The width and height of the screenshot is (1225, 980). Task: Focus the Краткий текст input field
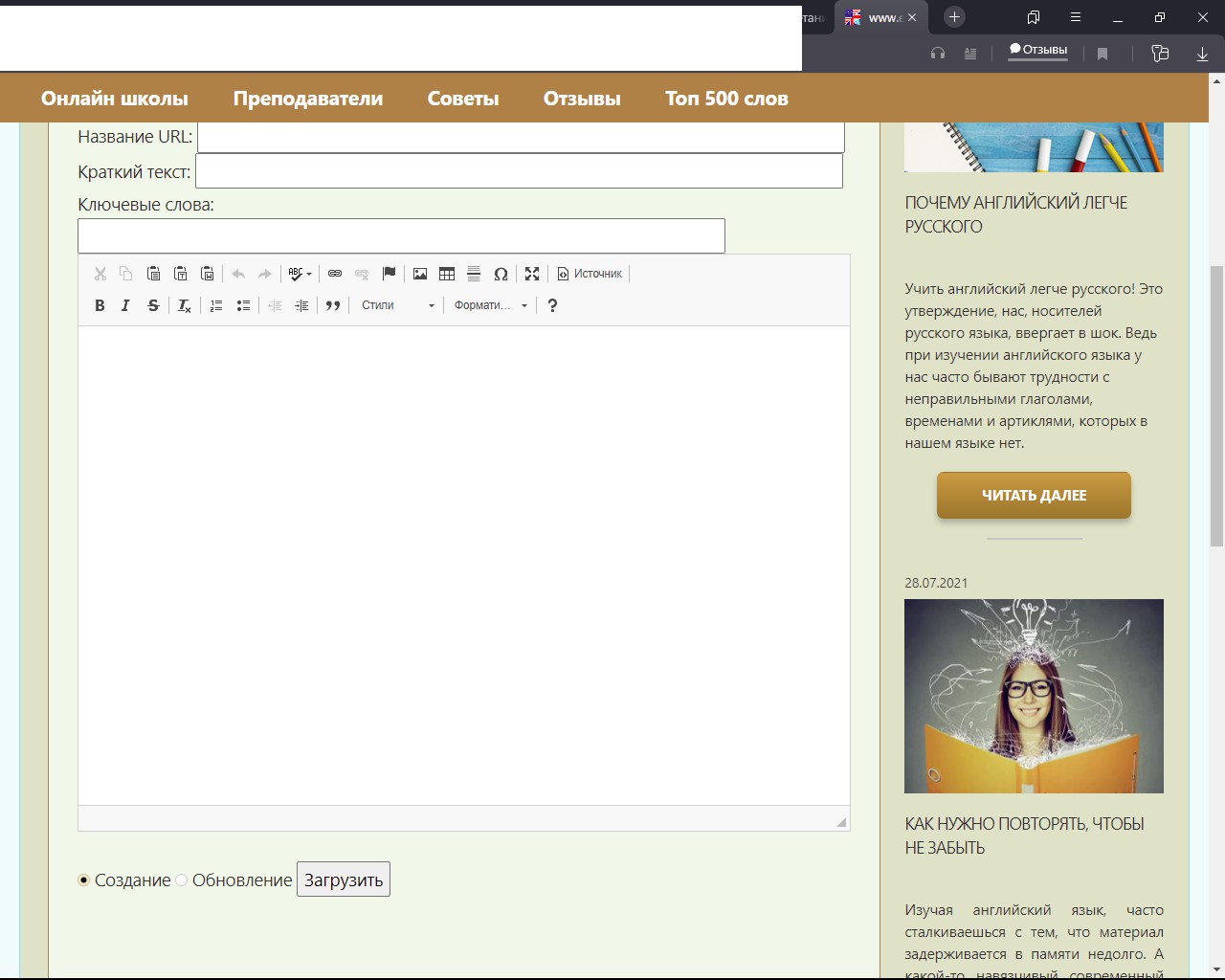pos(519,171)
